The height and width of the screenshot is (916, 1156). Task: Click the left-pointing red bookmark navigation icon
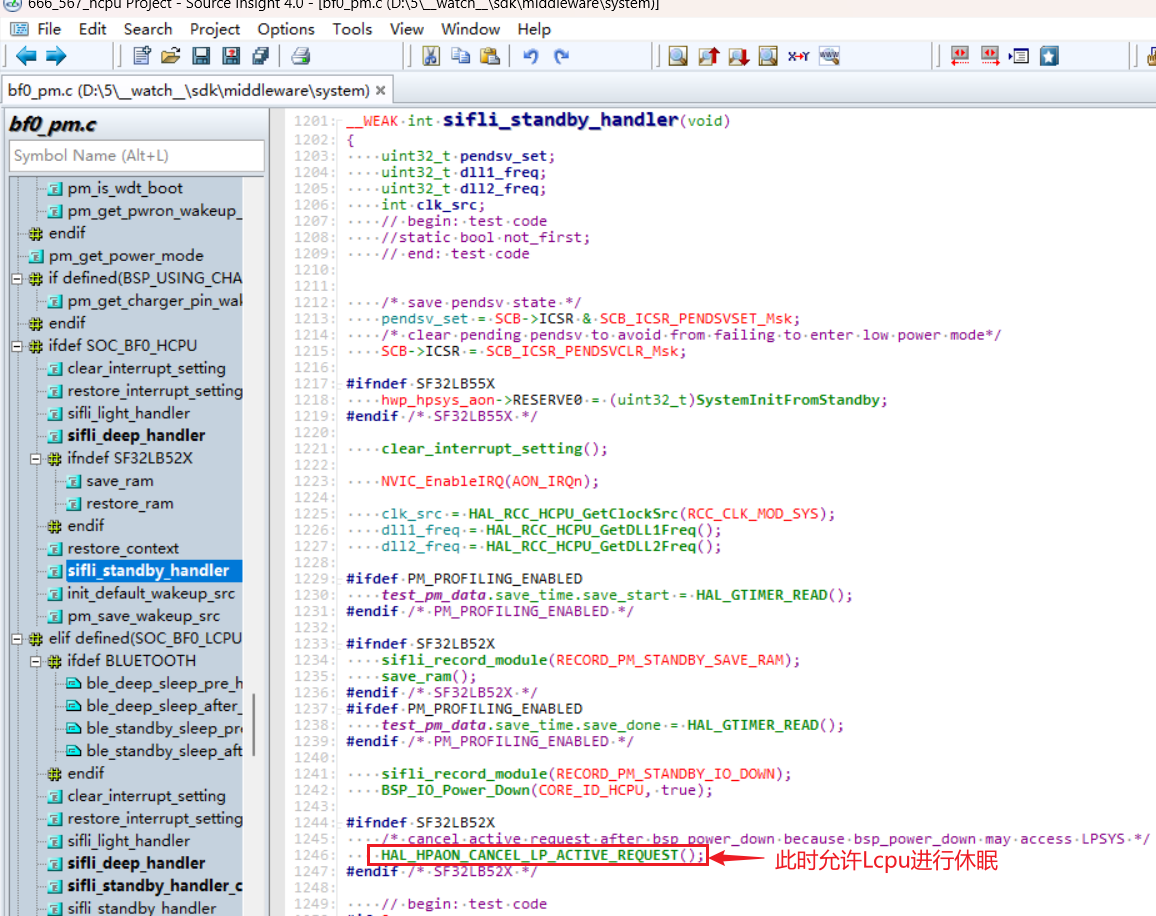click(x=960, y=56)
